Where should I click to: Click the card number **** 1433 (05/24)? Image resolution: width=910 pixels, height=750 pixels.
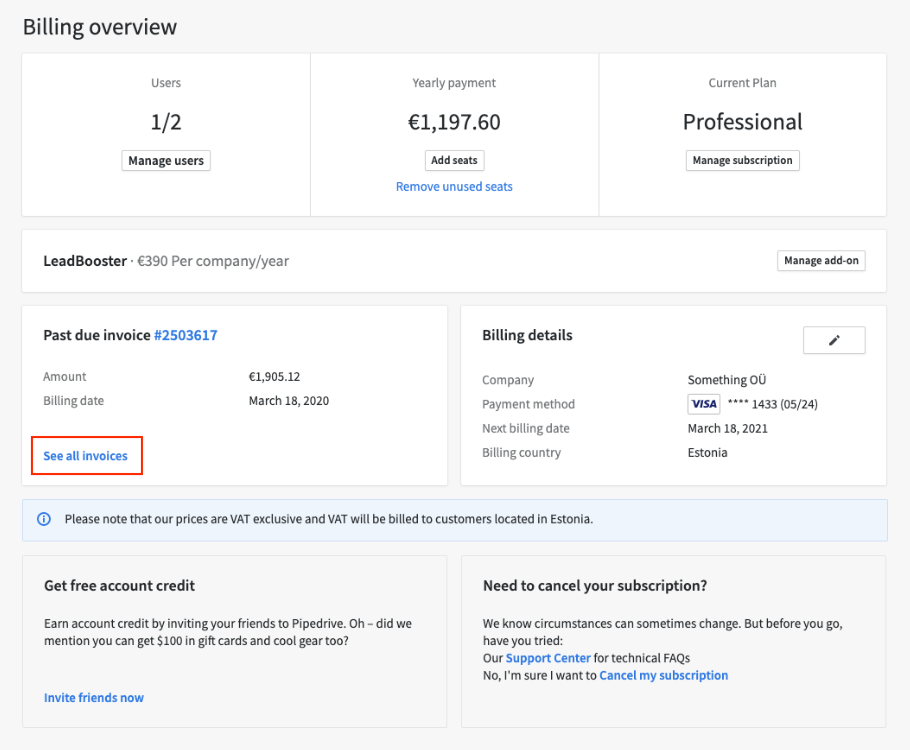[x=772, y=404]
